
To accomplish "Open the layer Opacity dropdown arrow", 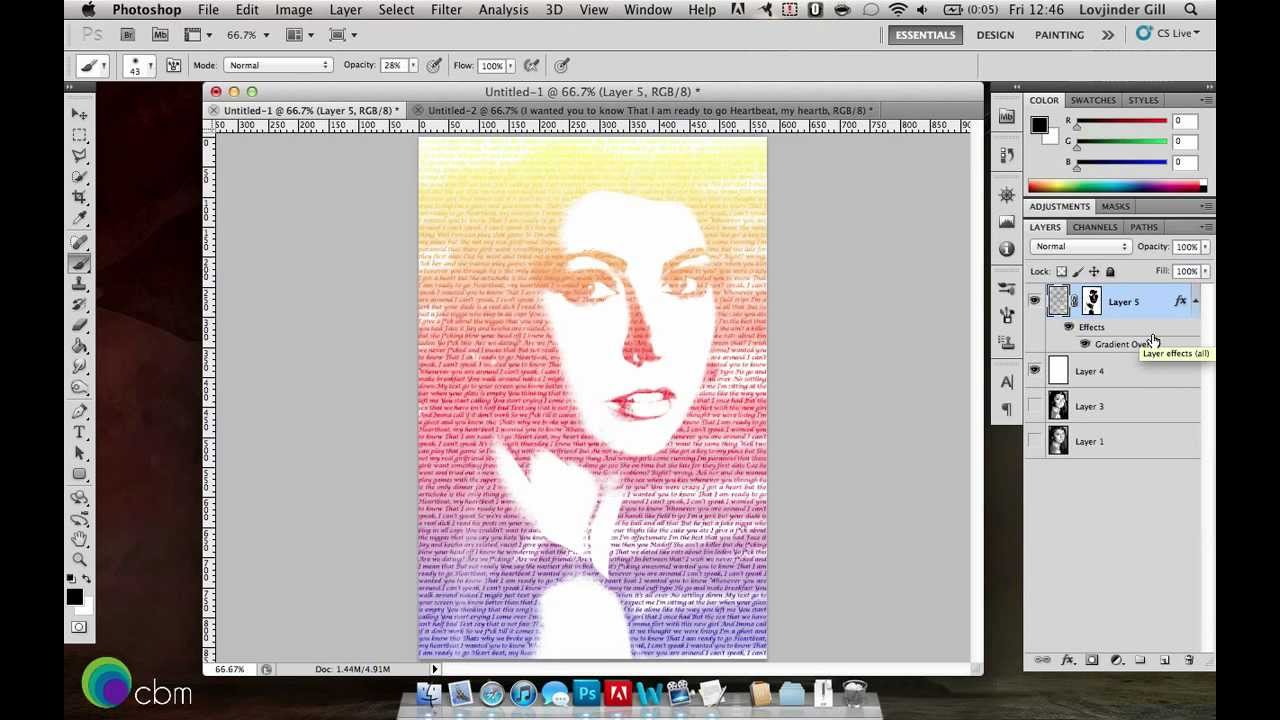I will tap(1206, 247).
